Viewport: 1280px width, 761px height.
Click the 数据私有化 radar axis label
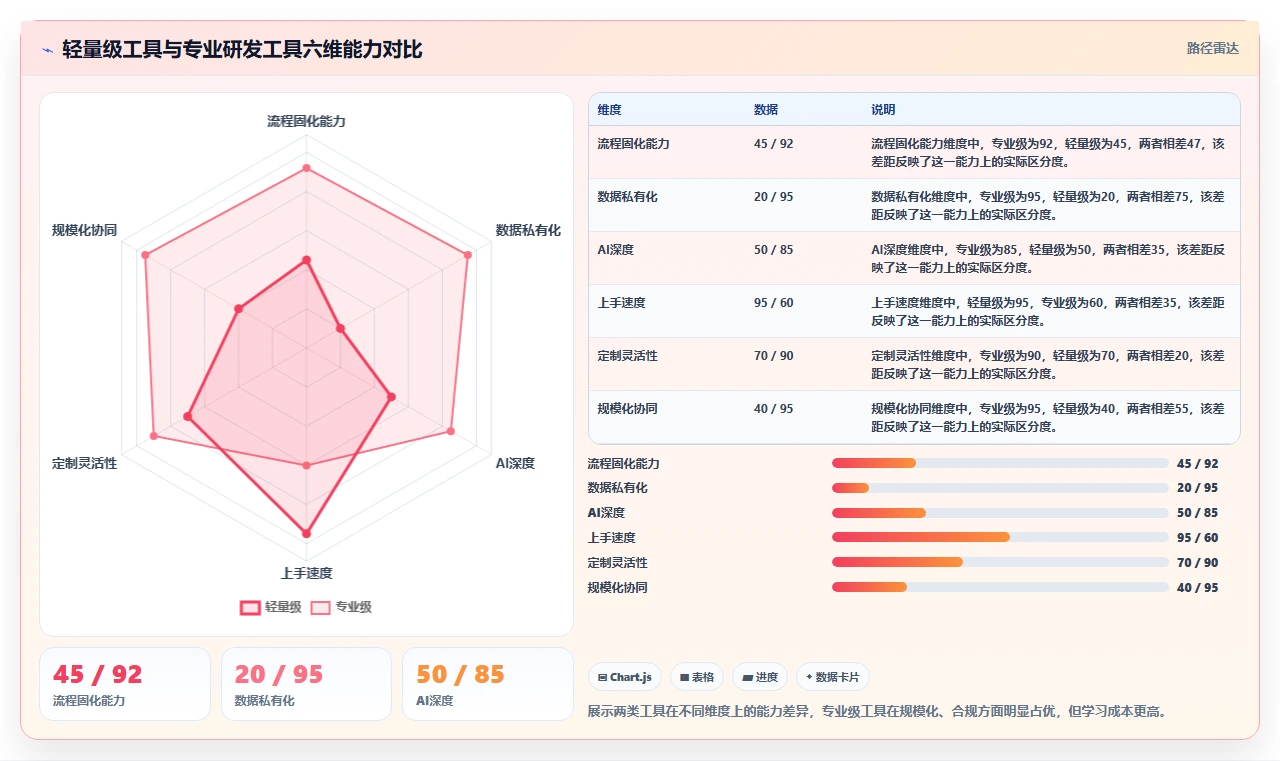pos(528,230)
